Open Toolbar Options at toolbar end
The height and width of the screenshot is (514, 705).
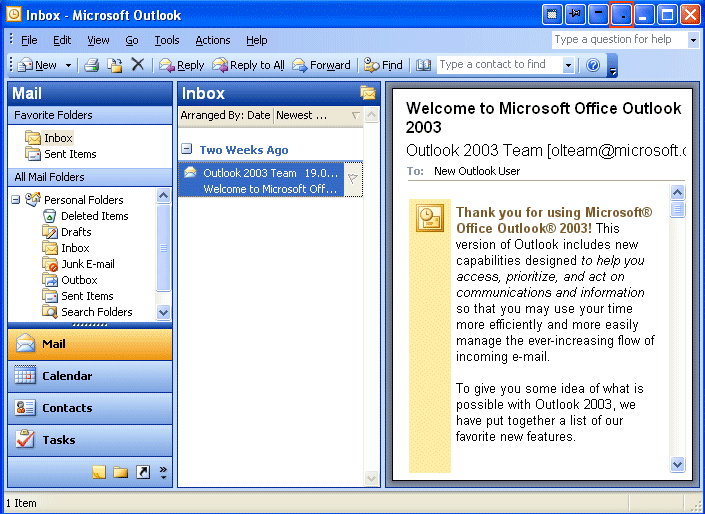(x=612, y=65)
